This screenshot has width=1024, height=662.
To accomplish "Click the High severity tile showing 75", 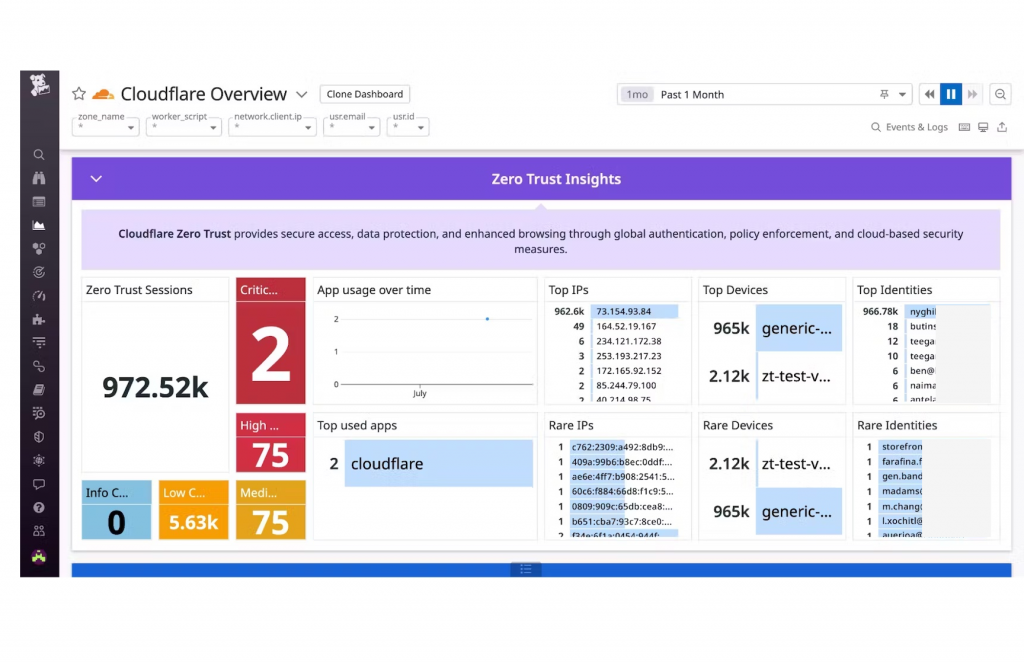I will click(270, 442).
